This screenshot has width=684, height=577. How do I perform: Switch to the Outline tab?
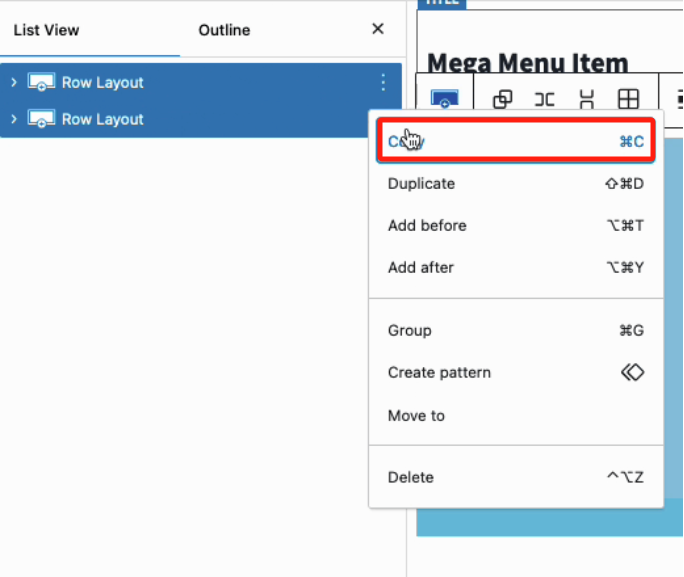click(224, 30)
